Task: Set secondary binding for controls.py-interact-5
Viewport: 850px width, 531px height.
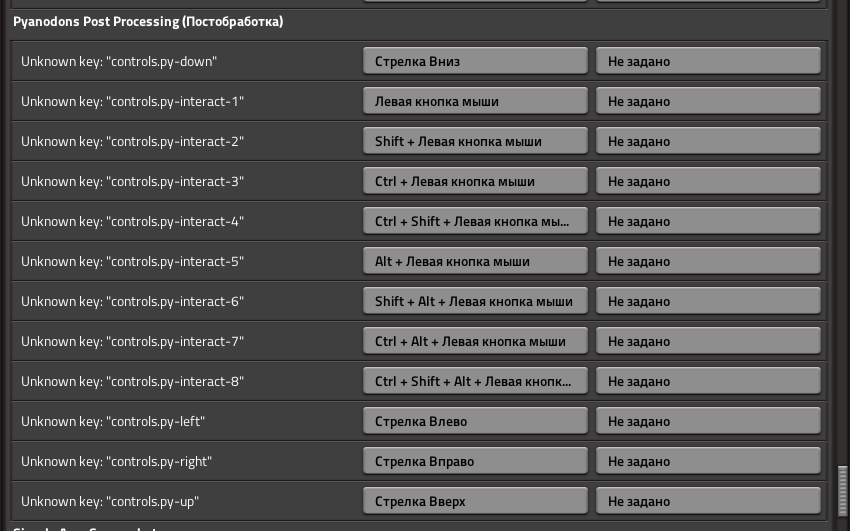Action: [x=708, y=261]
